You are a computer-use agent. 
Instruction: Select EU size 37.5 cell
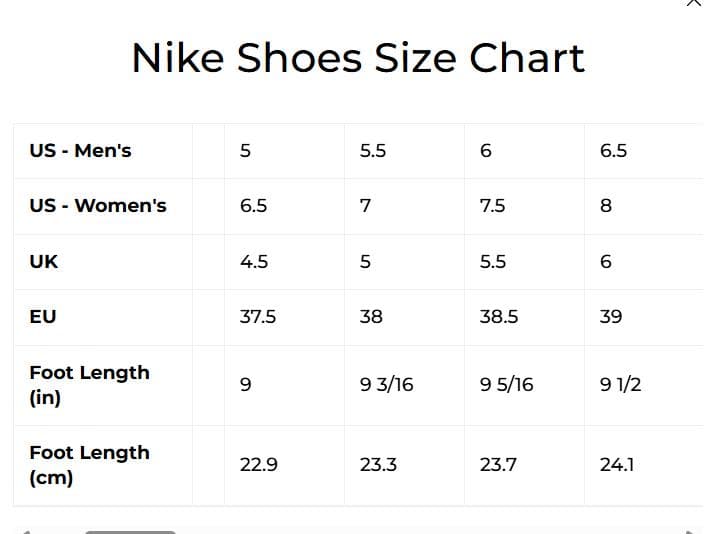click(x=258, y=317)
